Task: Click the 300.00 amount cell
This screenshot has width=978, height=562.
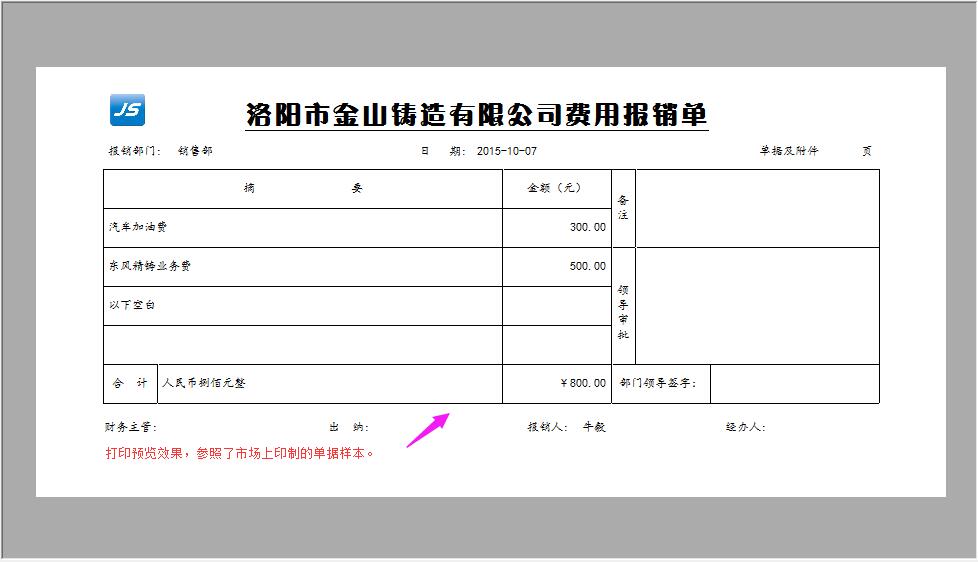Action: click(587, 227)
